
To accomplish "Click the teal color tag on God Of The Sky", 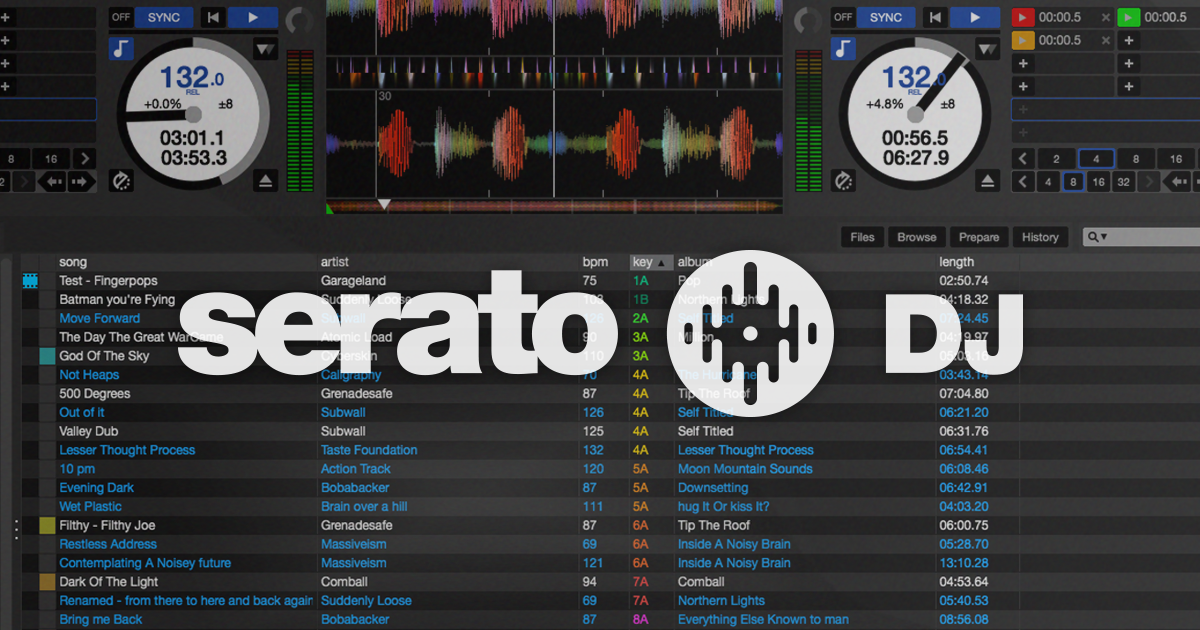I will click(47, 356).
